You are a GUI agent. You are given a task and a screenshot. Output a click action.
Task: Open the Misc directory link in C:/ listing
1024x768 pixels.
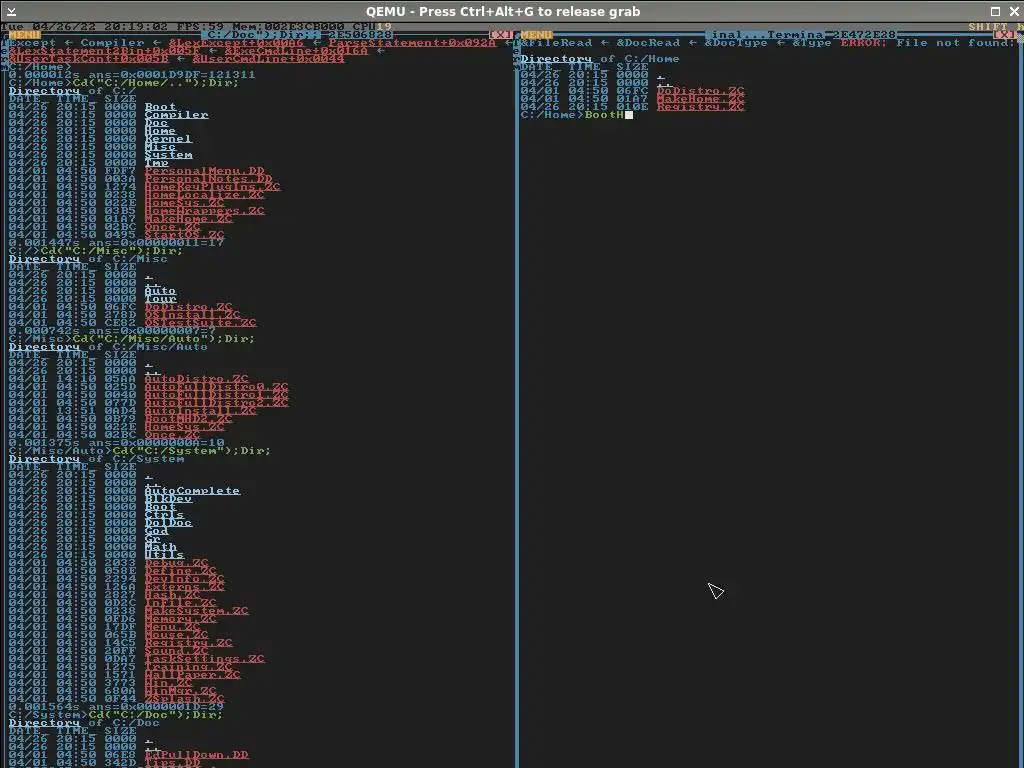(x=160, y=147)
